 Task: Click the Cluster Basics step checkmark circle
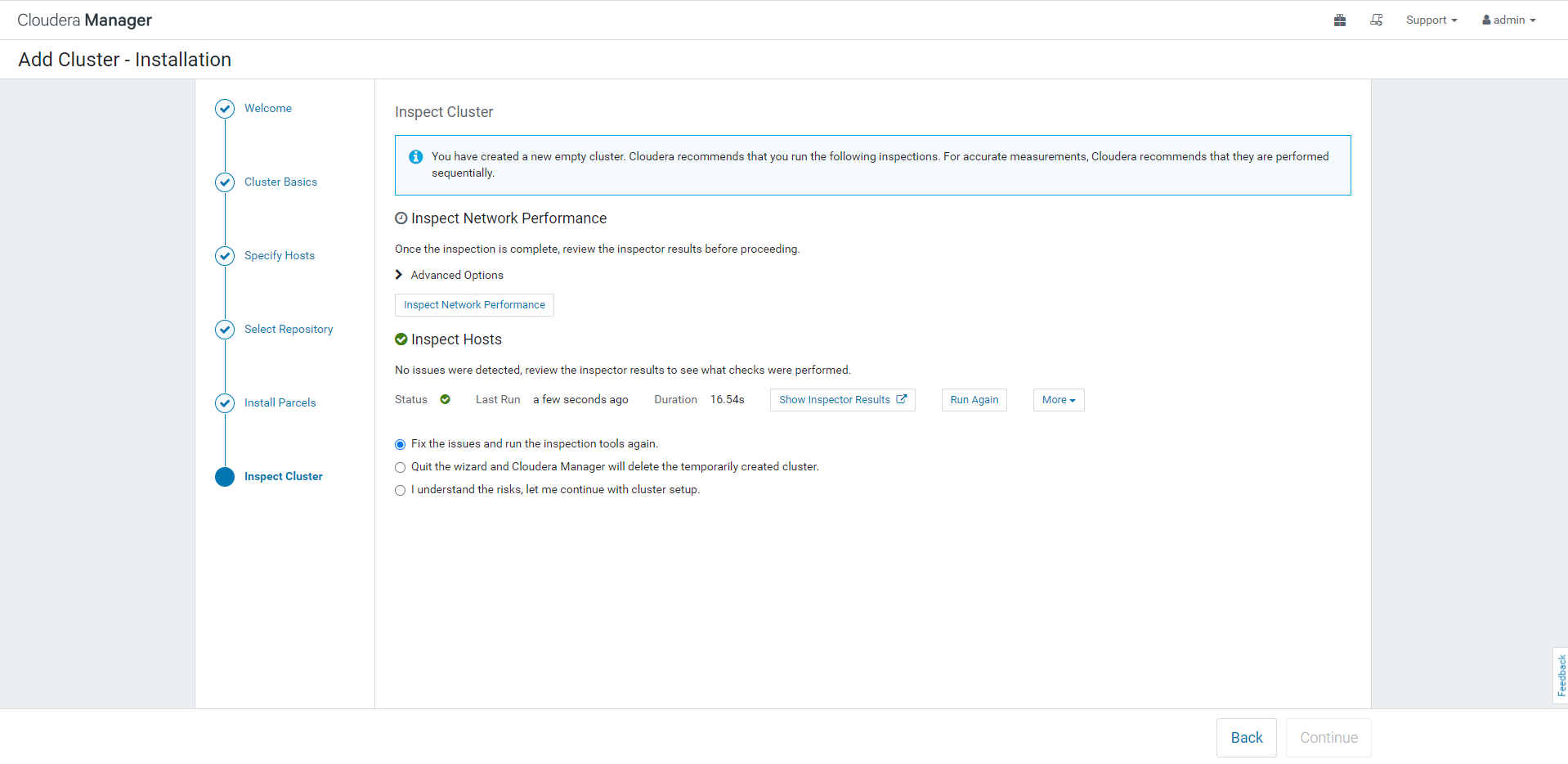pyautogui.click(x=225, y=182)
